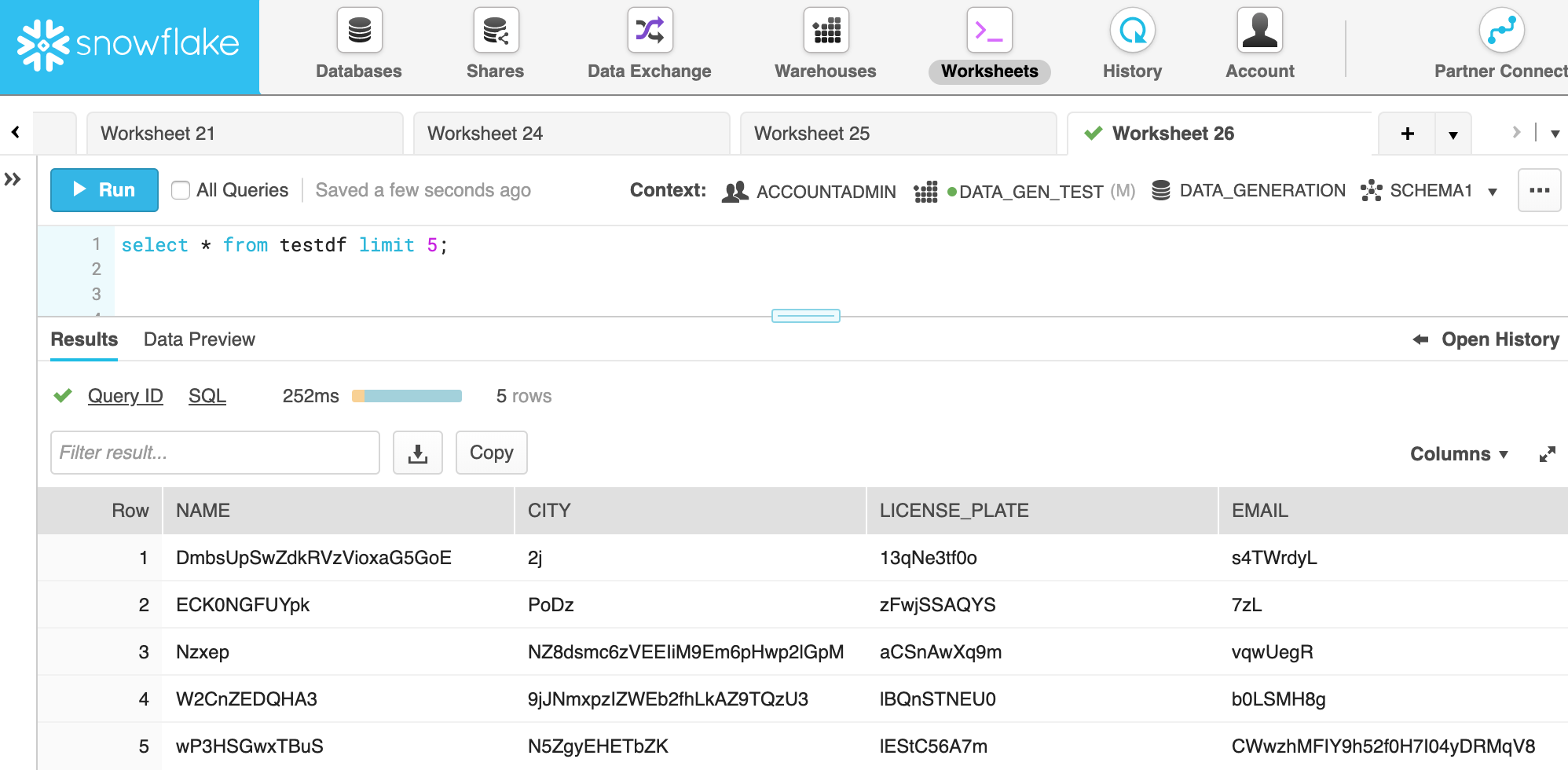
Task: Open Partner Connect icon
Action: [x=1501, y=31]
